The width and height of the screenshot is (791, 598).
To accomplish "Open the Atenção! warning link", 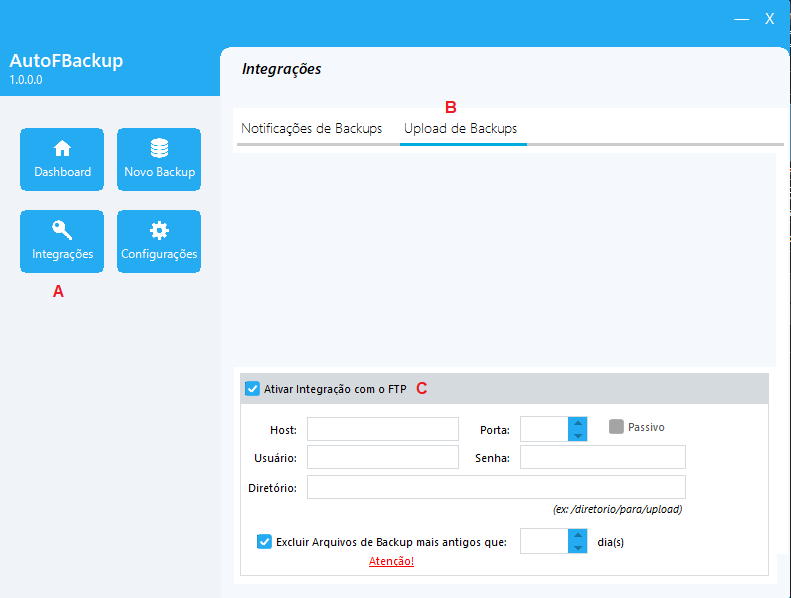I will 391,561.
